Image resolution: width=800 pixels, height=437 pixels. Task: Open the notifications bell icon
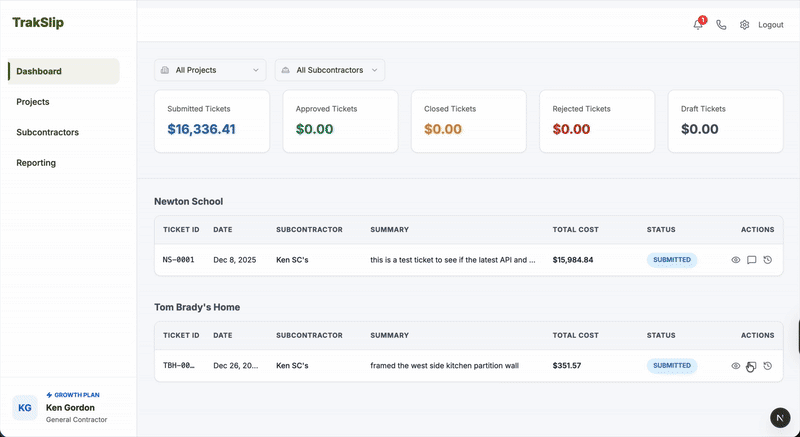698,25
